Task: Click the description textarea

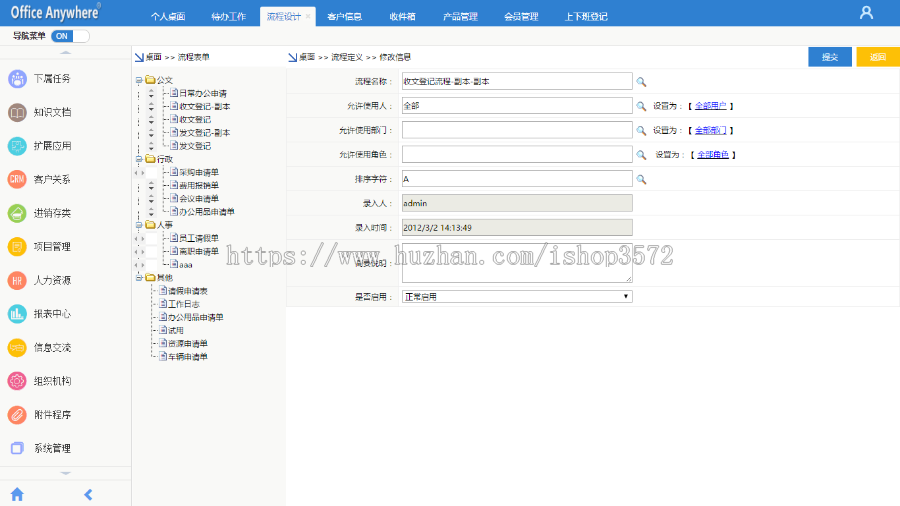Action: [517, 263]
